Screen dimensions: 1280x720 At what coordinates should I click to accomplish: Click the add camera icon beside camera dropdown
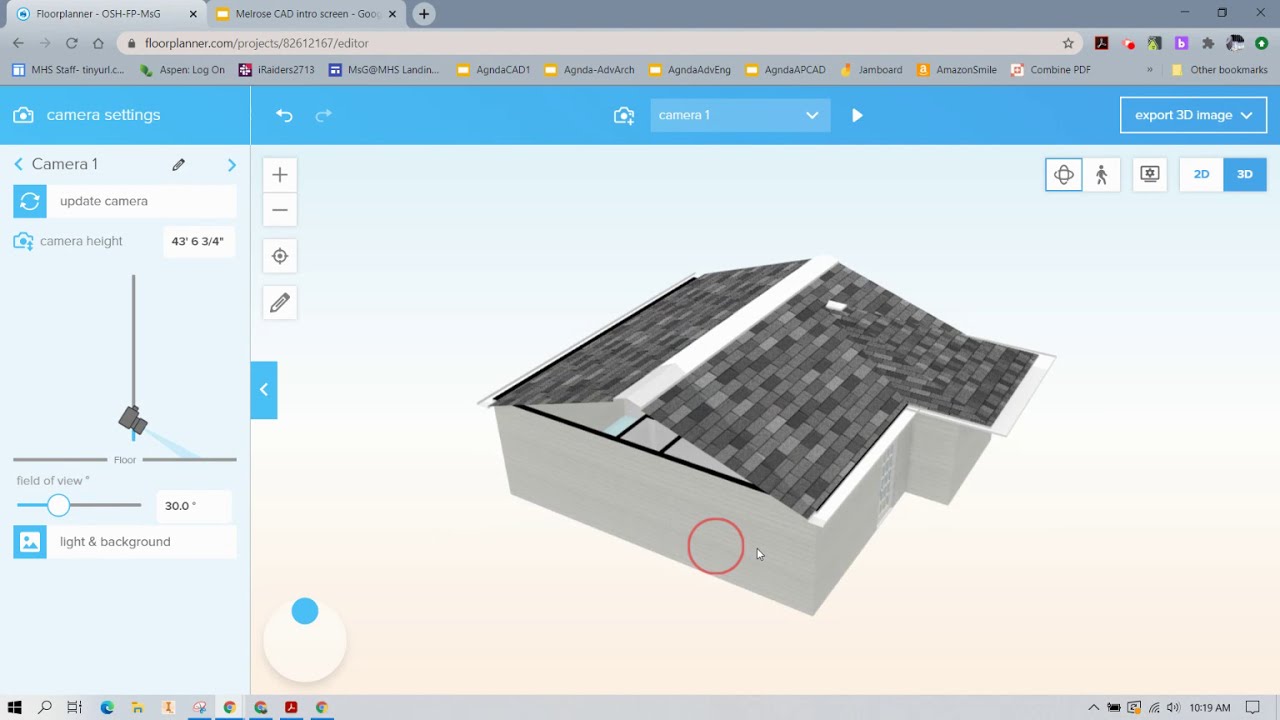coord(624,115)
